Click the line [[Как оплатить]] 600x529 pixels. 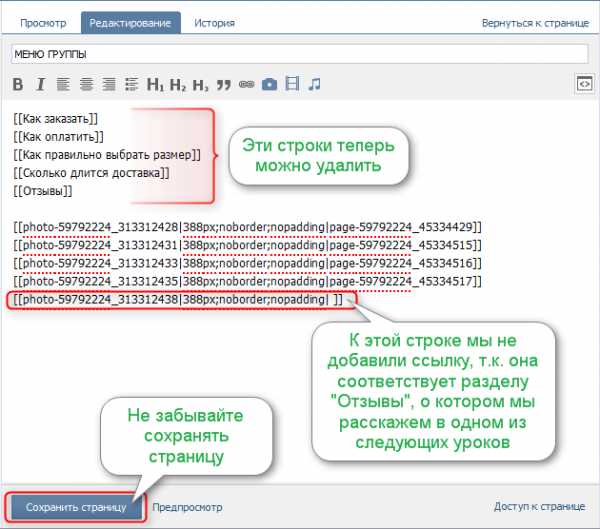coord(59,137)
